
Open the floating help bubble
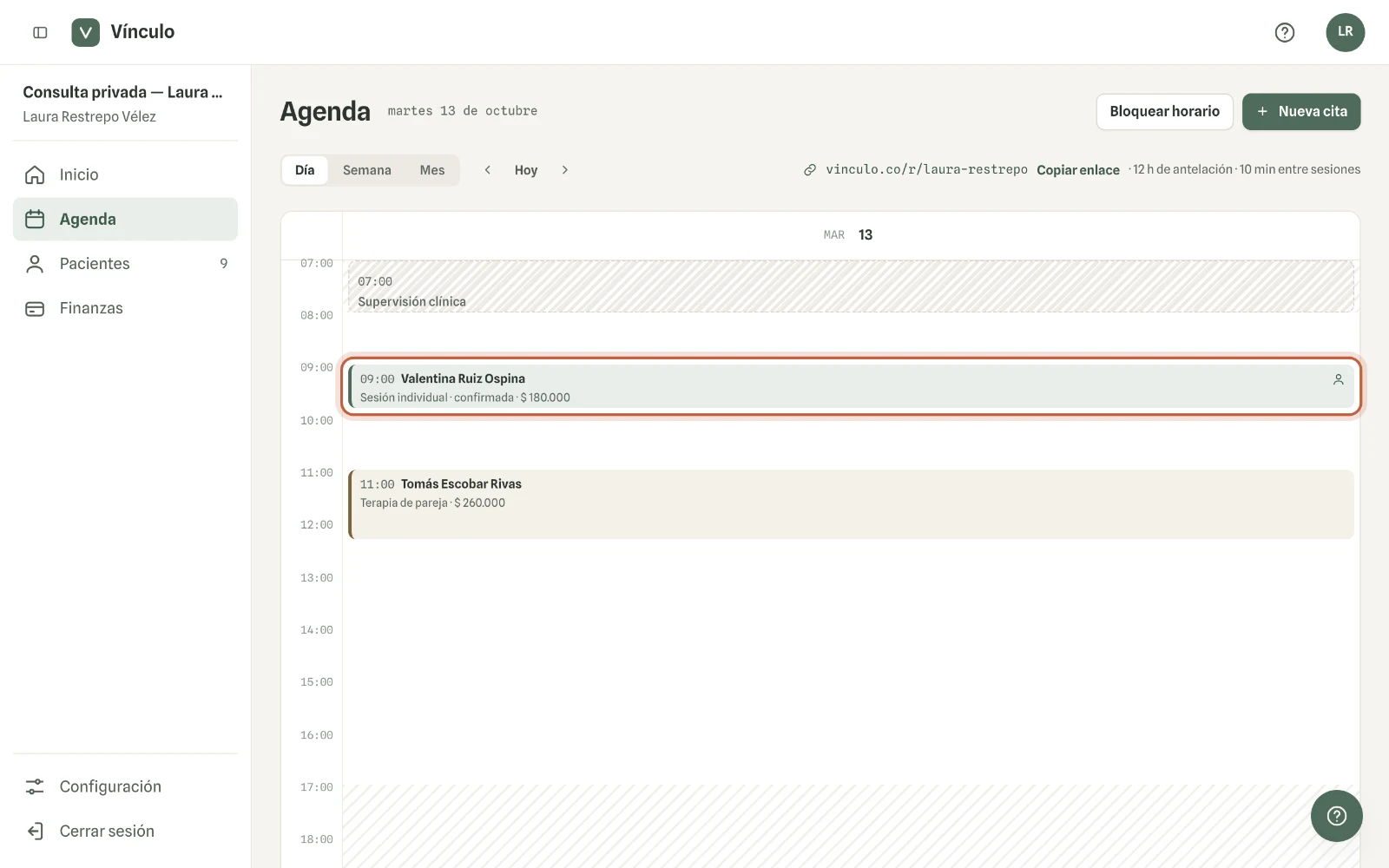pos(1336,815)
